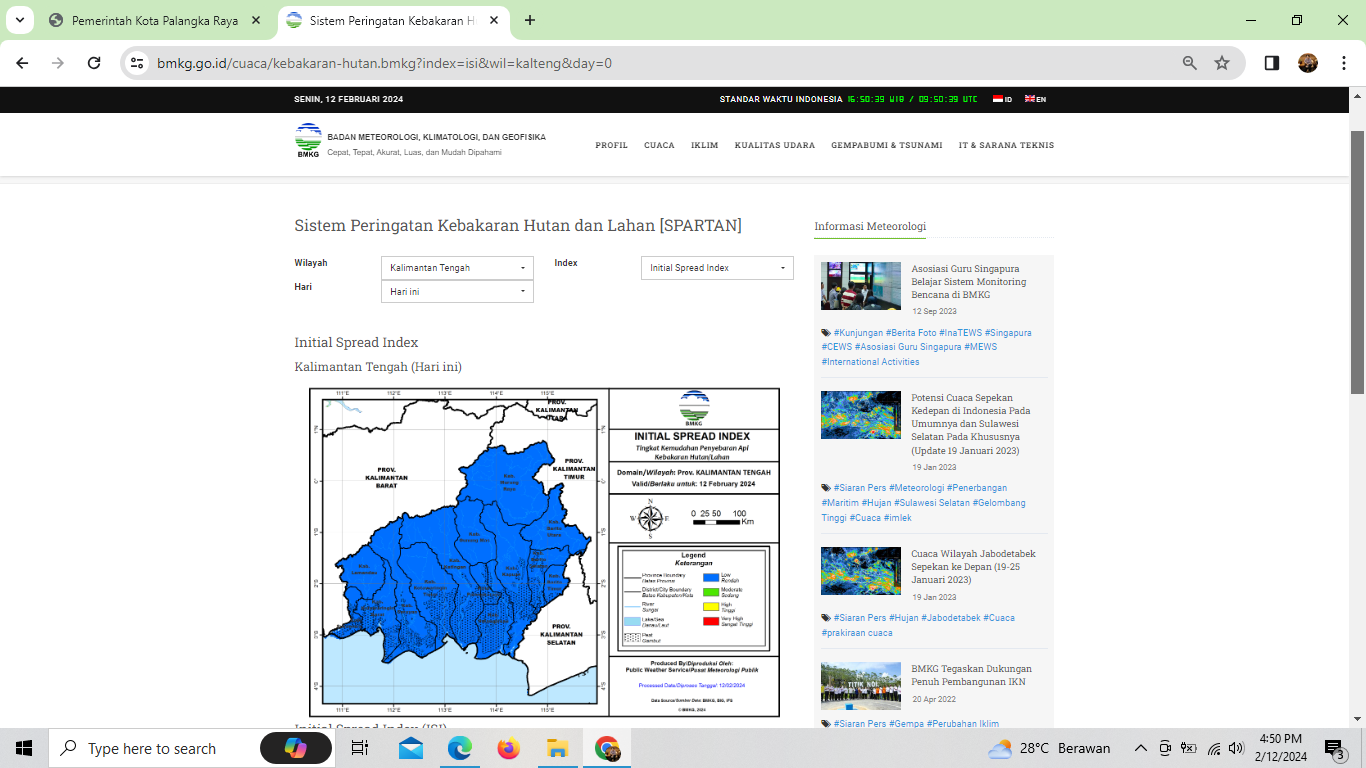The width and height of the screenshot is (1366, 768).
Task: Click the #Kunjungan hashtag link
Action: (x=858, y=332)
